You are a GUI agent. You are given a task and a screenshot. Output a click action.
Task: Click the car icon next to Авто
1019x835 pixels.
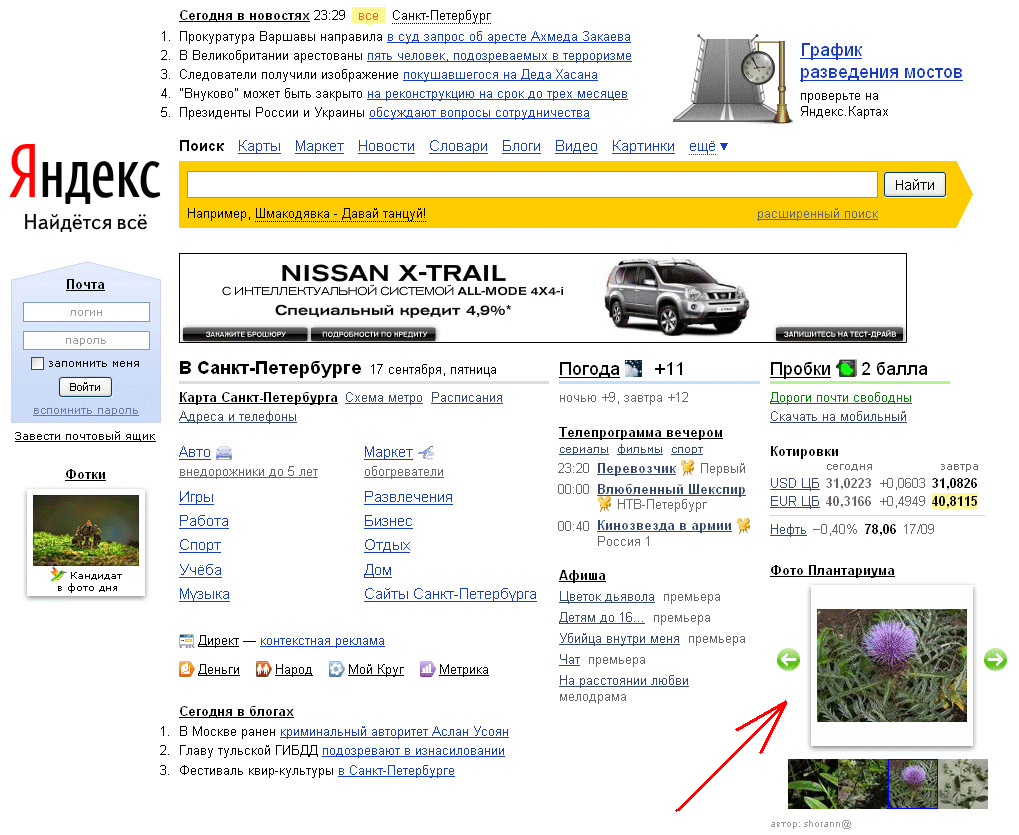[224, 453]
